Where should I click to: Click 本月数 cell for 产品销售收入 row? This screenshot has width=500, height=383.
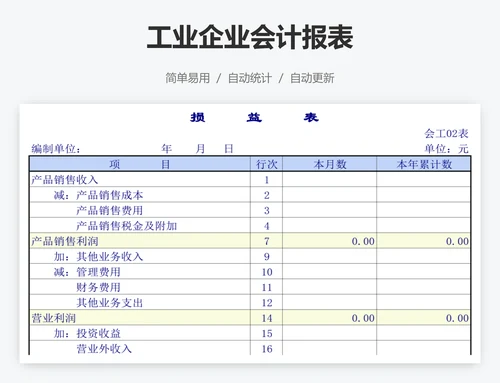click(x=330, y=180)
